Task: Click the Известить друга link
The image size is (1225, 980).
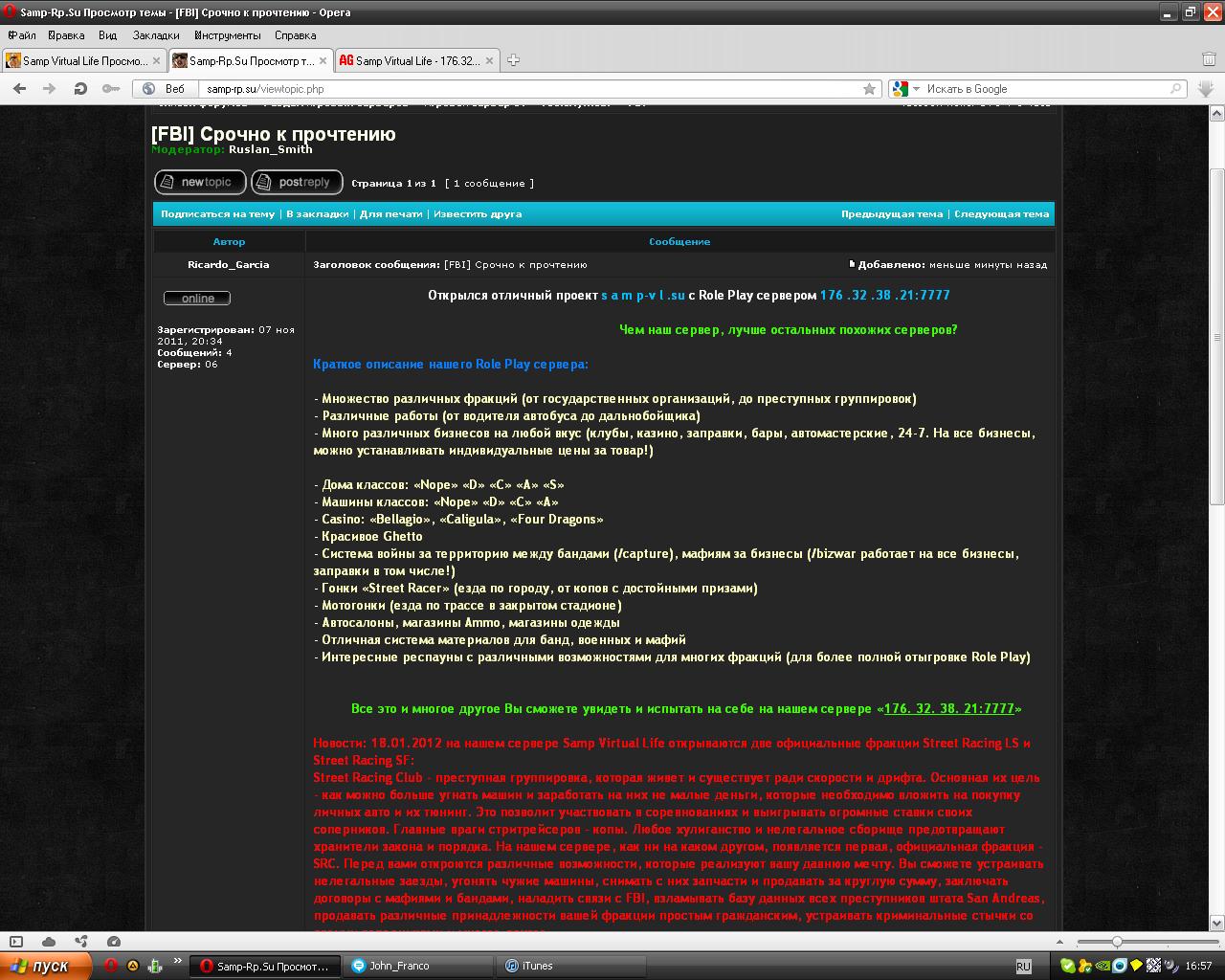Action: point(478,214)
